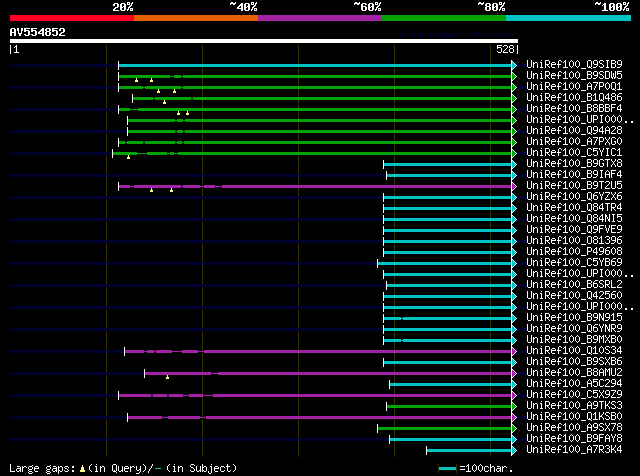Click the cyan 100char scale bar in legend
640x476 pixels.
tap(447, 469)
